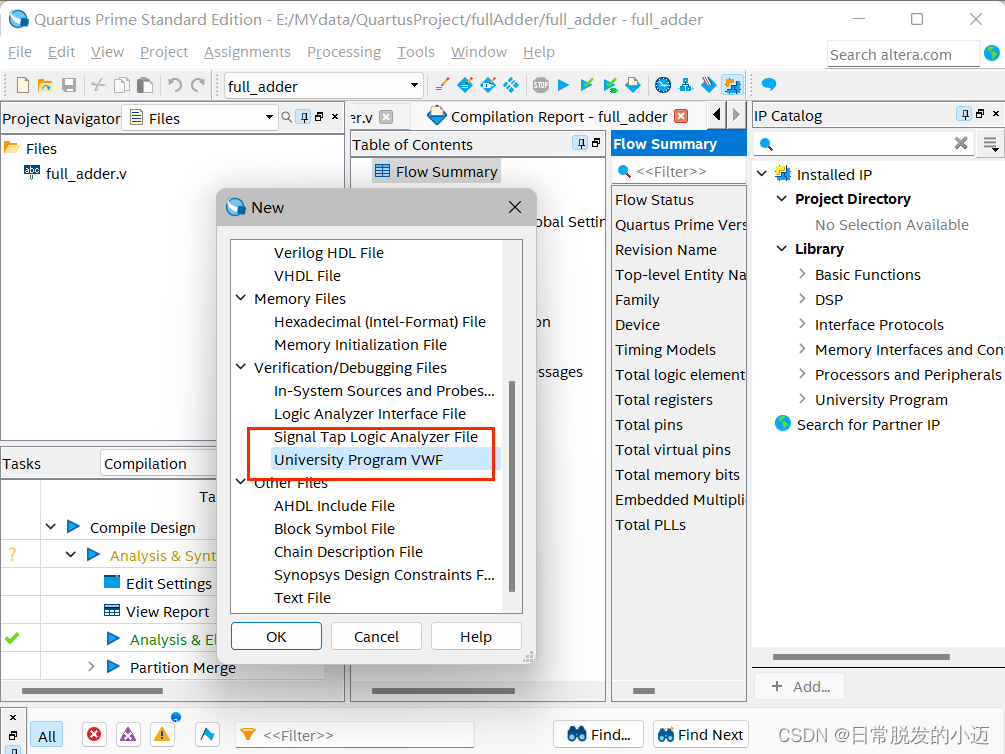Viewport: 1005px width, 754px height.
Task: Click the blue info flag filter icon
Action: point(207,734)
